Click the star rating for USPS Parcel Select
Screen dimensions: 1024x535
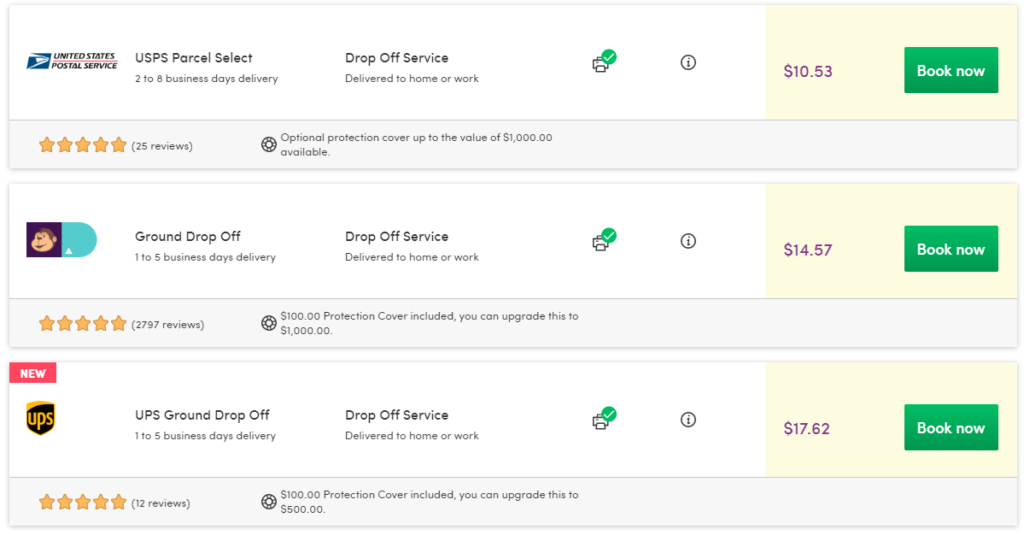pyautogui.click(x=83, y=145)
